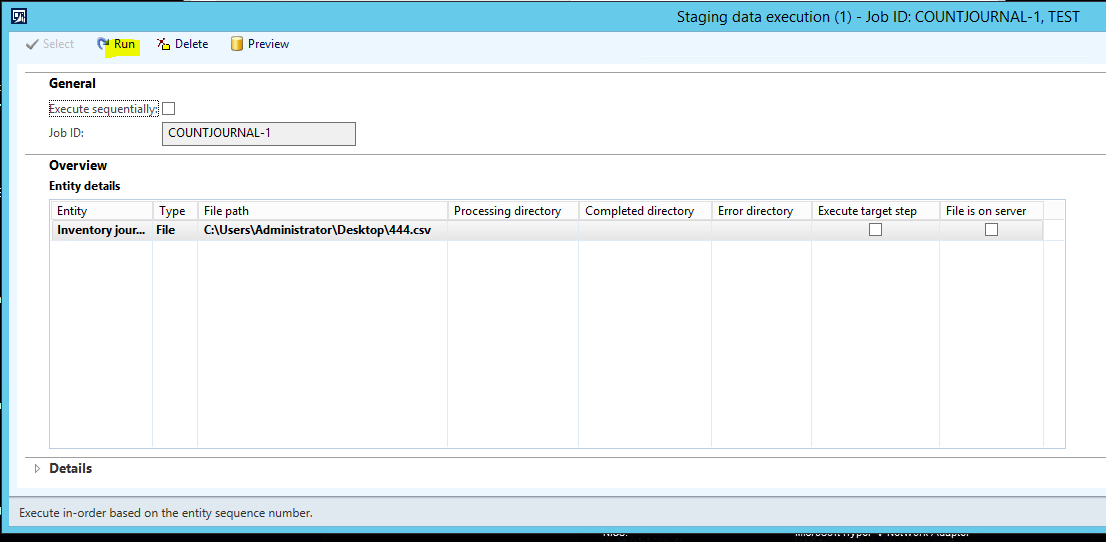The image size is (1106, 542).
Task: Enable Execute target step checkbox
Action: click(875, 229)
